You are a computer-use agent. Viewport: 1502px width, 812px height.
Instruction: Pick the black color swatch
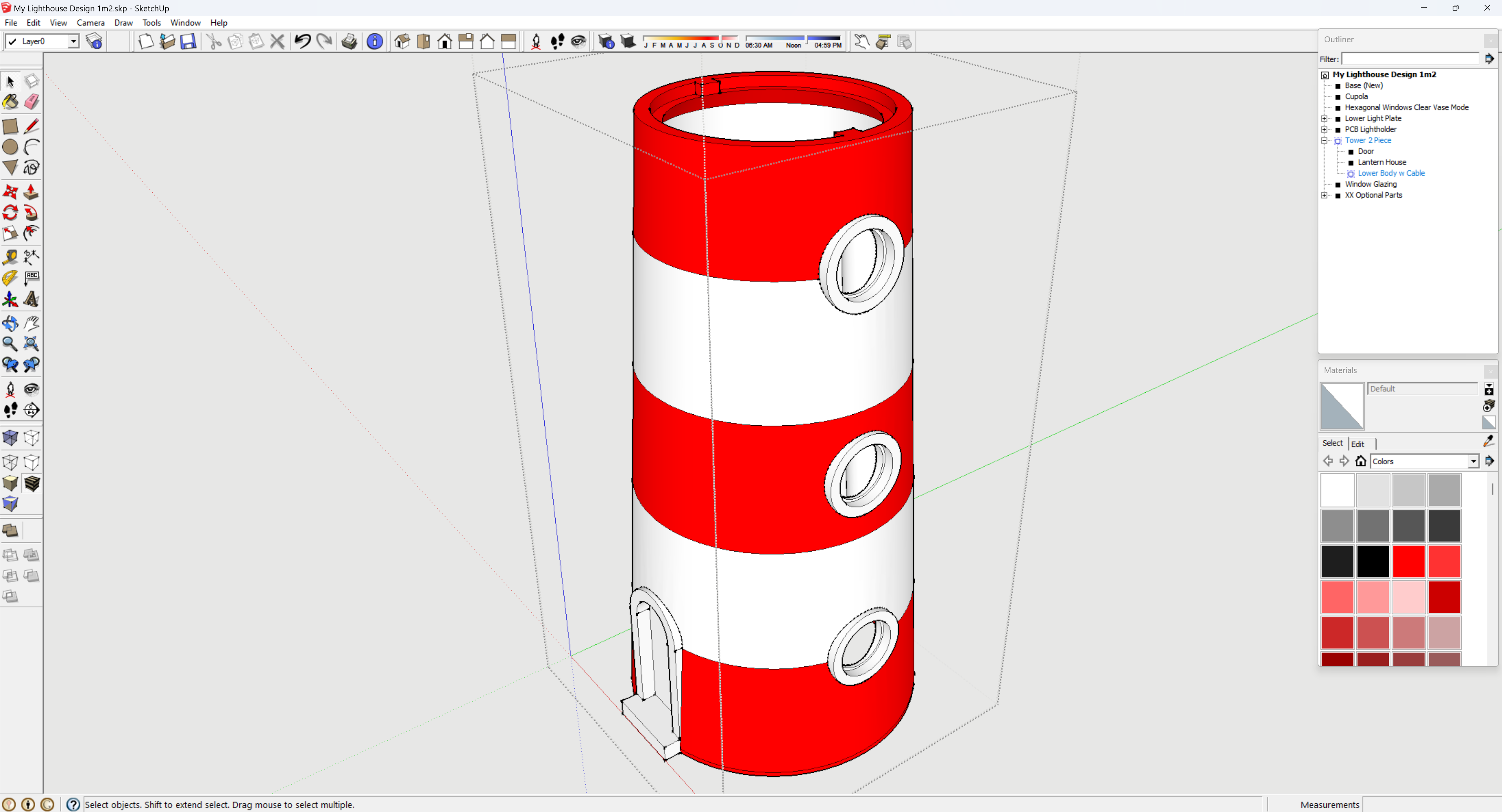tap(1373, 561)
